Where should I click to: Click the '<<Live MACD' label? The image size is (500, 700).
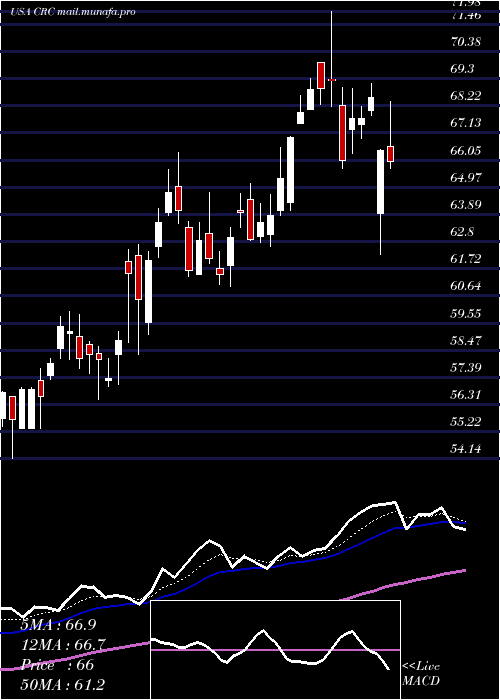click(x=421, y=674)
